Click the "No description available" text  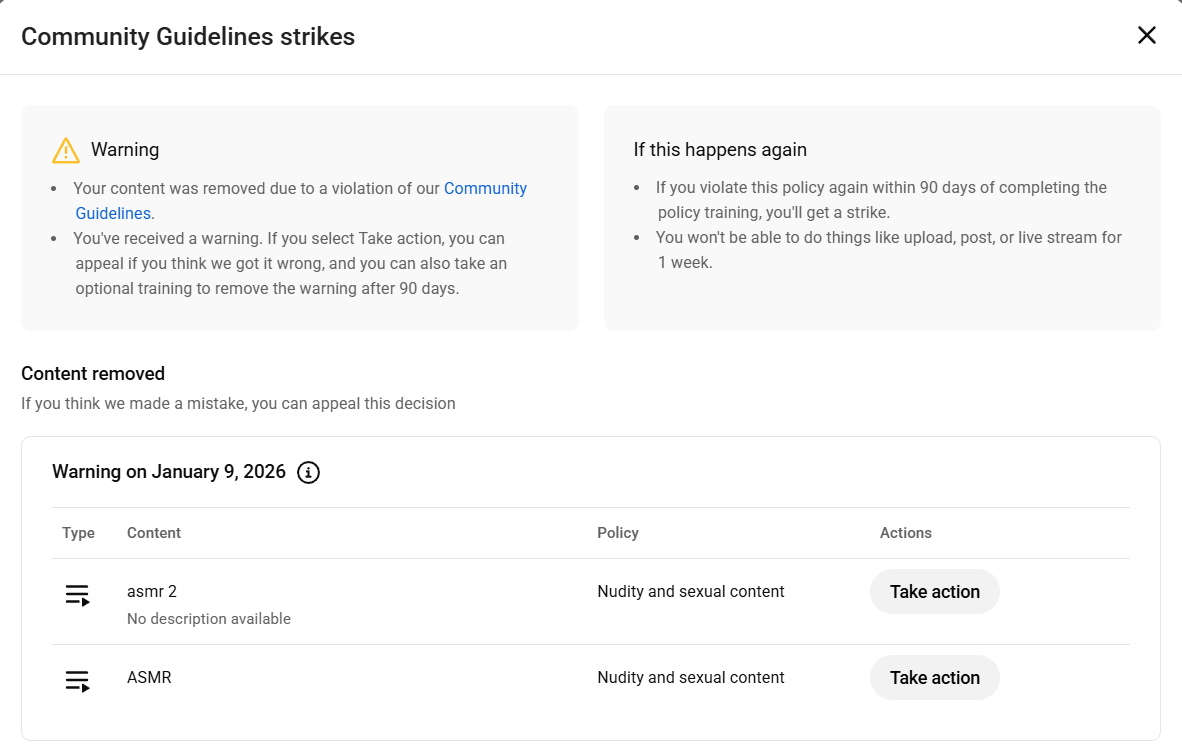click(x=209, y=619)
